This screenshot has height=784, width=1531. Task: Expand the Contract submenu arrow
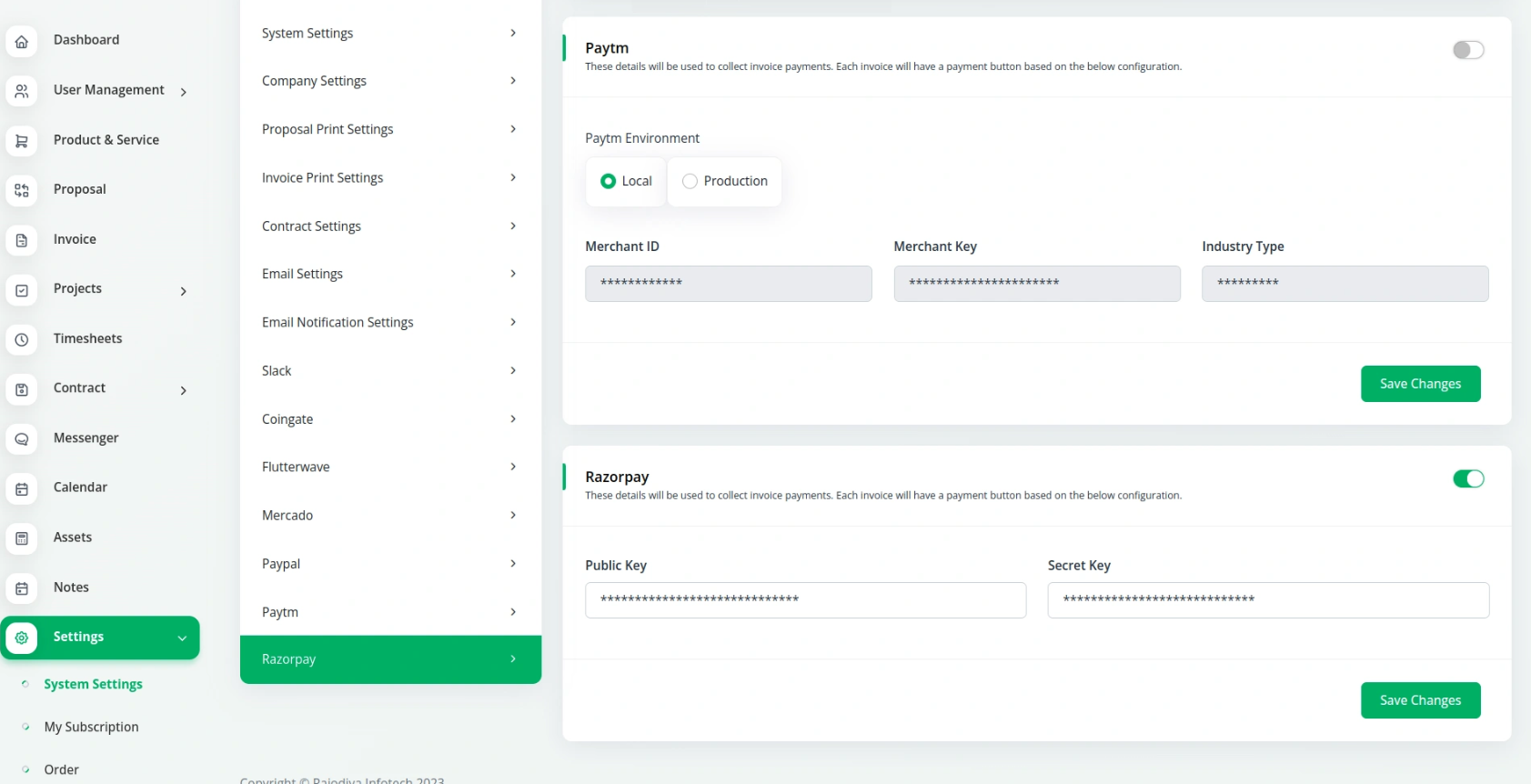[184, 390]
